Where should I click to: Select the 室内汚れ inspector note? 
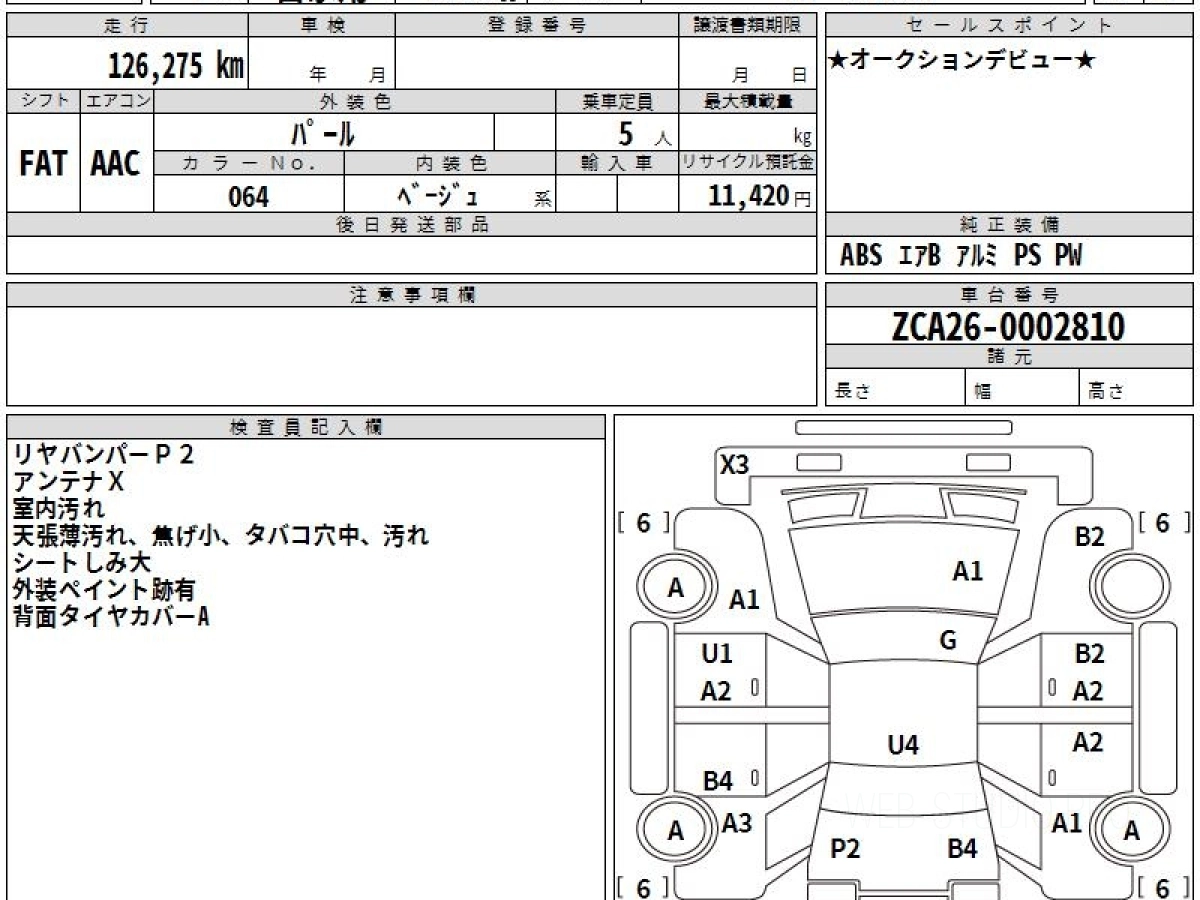click(58, 508)
